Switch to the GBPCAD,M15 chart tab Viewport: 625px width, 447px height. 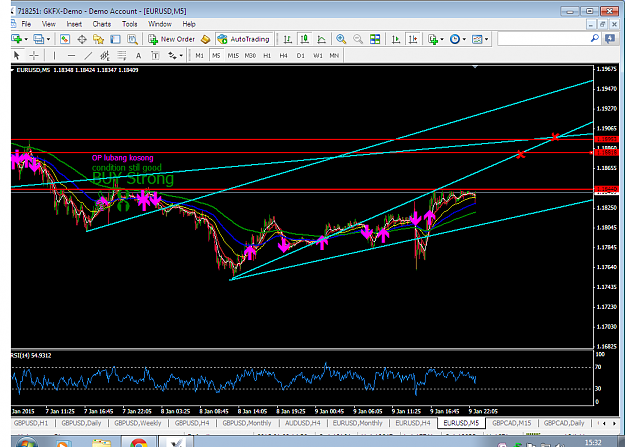coord(511,423)
